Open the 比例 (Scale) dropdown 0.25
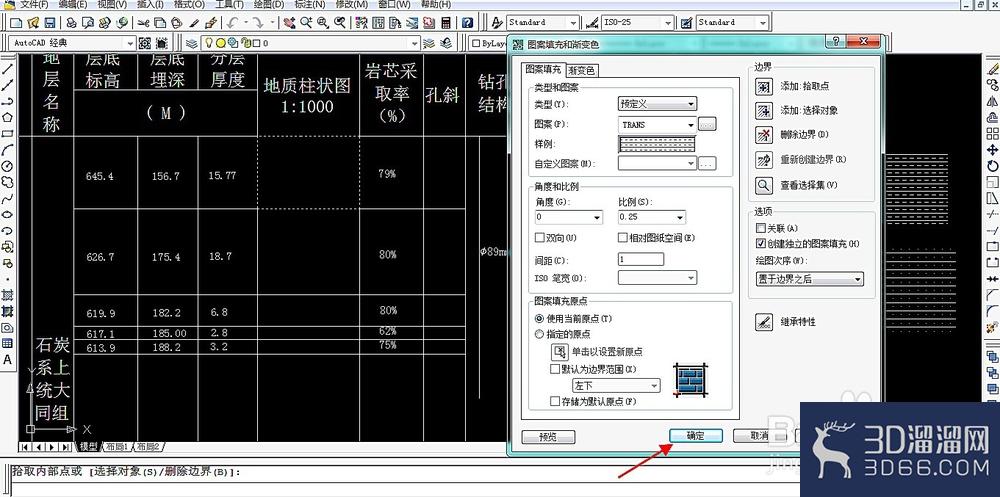Viewport: 1000px width, 497px height. pos(652,218)
